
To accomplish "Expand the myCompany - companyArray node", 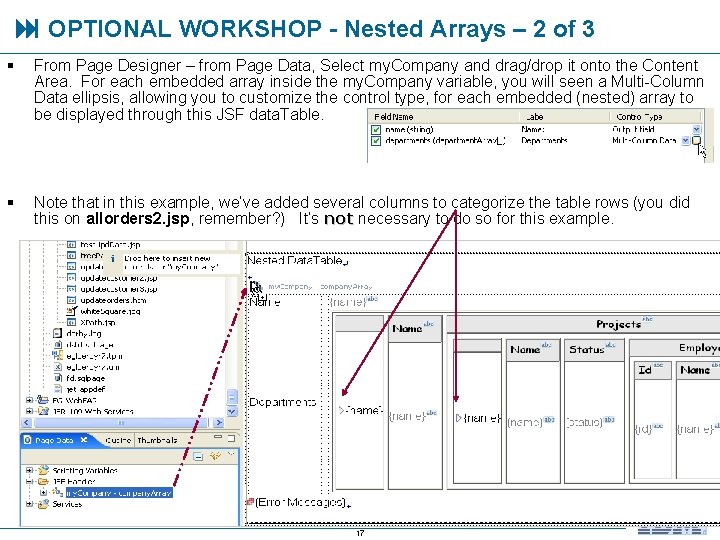I will point(44,493).
